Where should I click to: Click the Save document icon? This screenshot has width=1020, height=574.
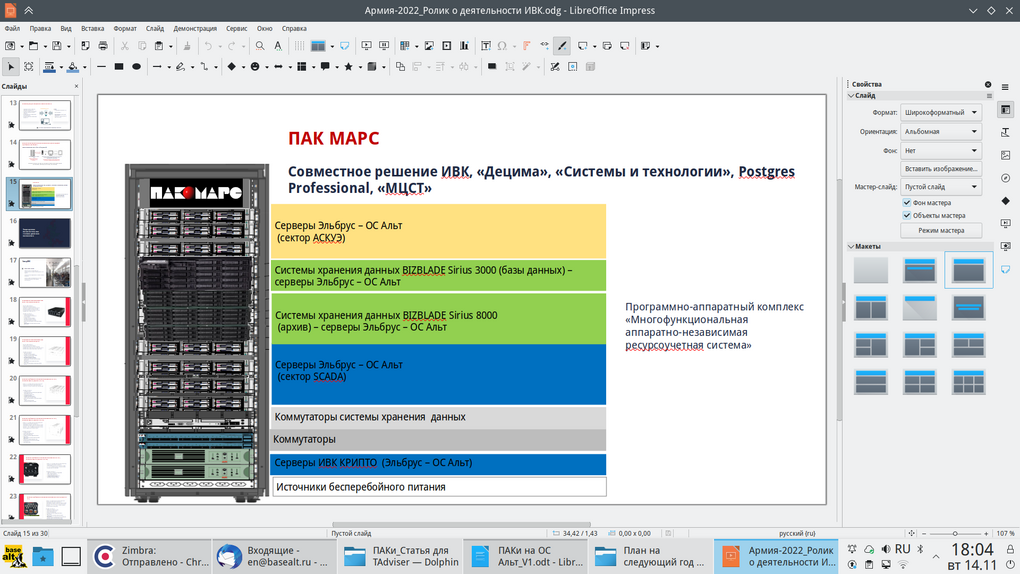pyautogui.click(x=57, y=46)
